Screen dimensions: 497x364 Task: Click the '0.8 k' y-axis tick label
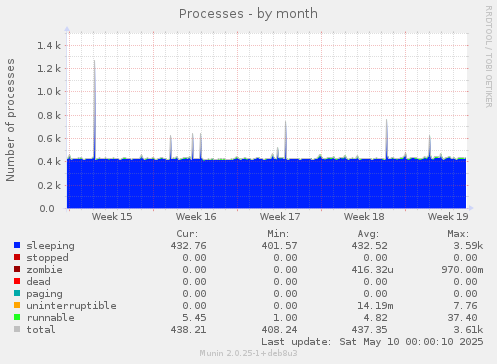(49, 115)
